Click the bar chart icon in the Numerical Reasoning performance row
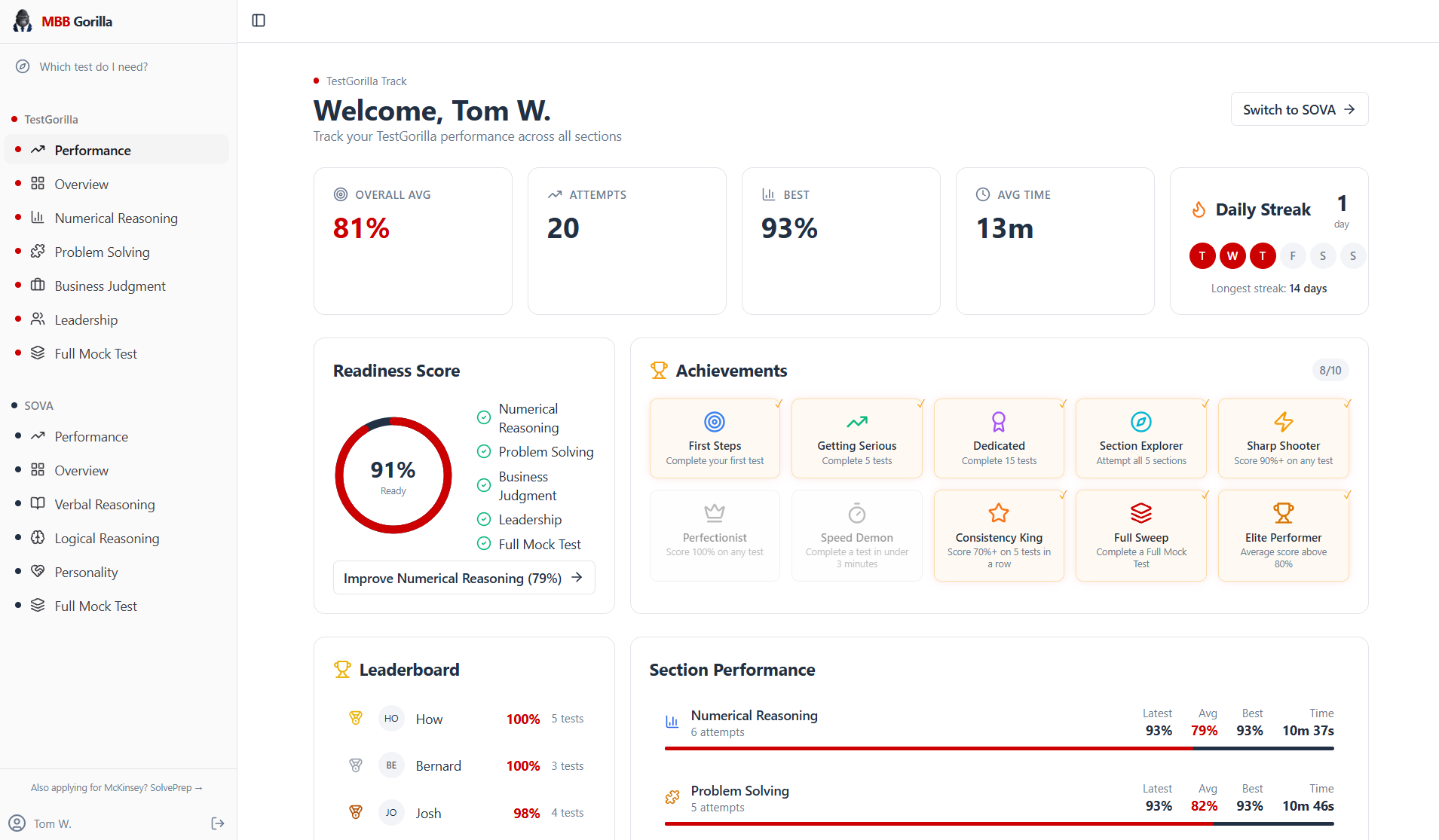Screen dimensions: 1439x840 click(672, 722)
